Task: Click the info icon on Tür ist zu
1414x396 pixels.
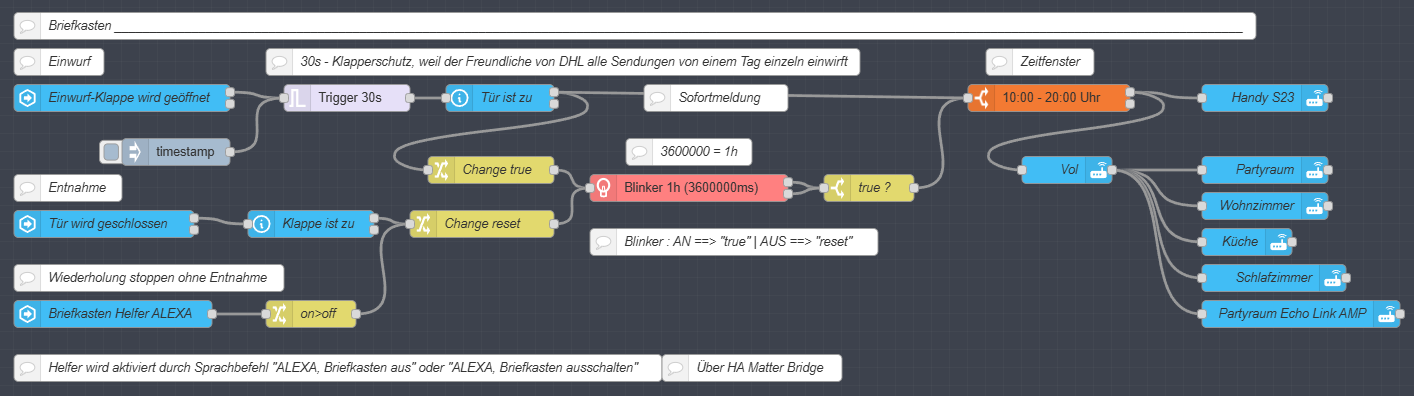Action: tap(460, 98)
